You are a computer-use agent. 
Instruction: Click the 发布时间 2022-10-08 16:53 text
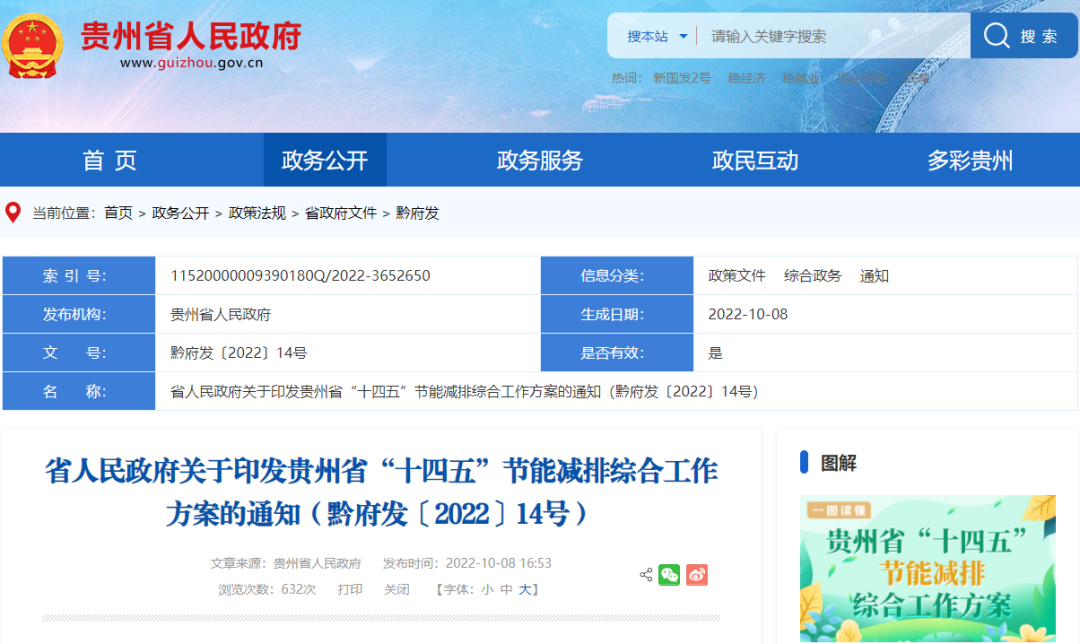pyautogui.click(x=467, y=563)
